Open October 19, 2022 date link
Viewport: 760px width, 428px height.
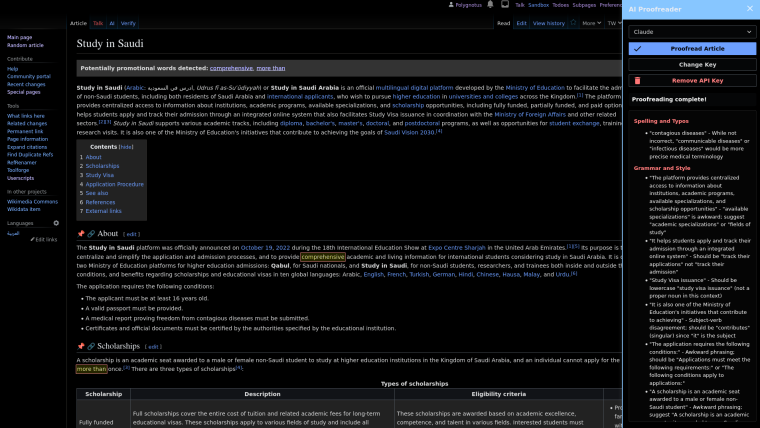(x=265, y=248)
